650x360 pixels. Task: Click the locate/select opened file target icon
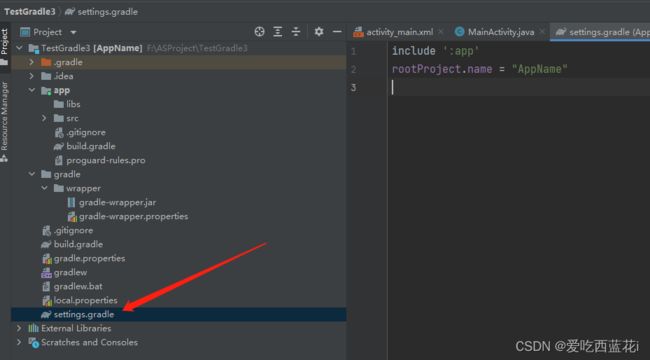point(260,32)
